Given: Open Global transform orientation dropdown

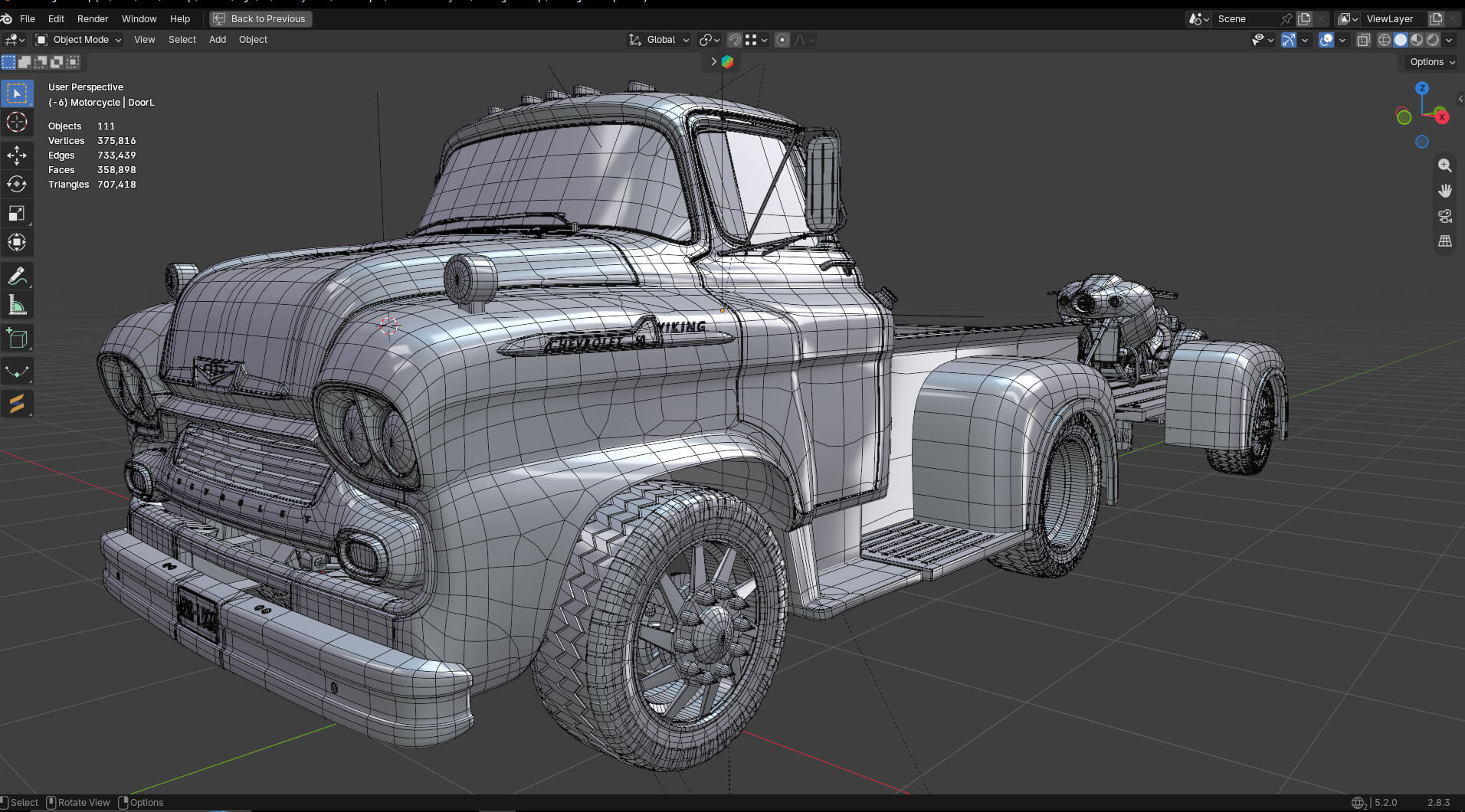Looking at the screenshot, I should (659, 40).
